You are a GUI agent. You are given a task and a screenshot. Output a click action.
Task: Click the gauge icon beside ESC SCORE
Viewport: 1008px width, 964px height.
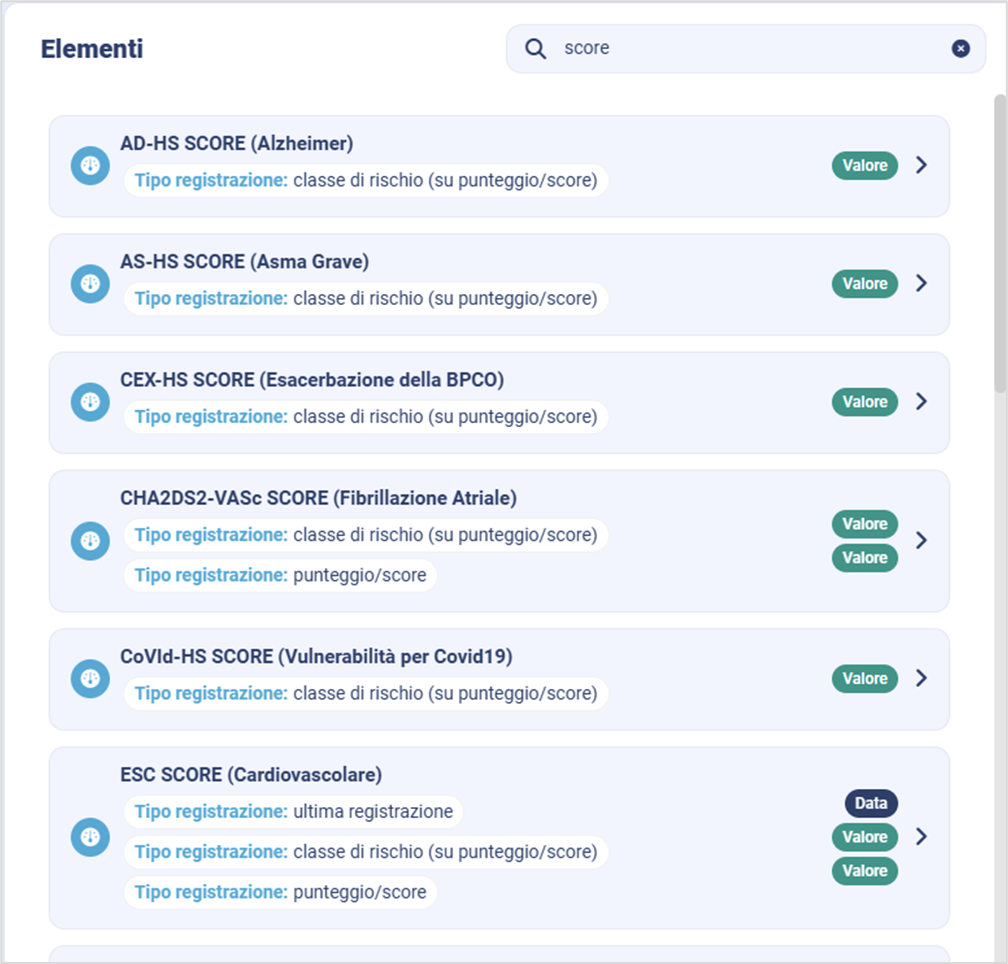pyautogui.click(x=90, y=837)
